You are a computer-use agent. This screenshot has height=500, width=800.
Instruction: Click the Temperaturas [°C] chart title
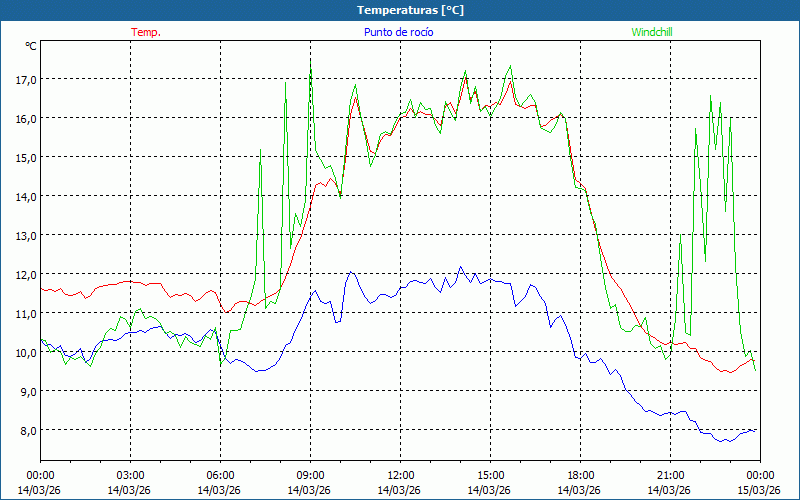click(410, 10)
